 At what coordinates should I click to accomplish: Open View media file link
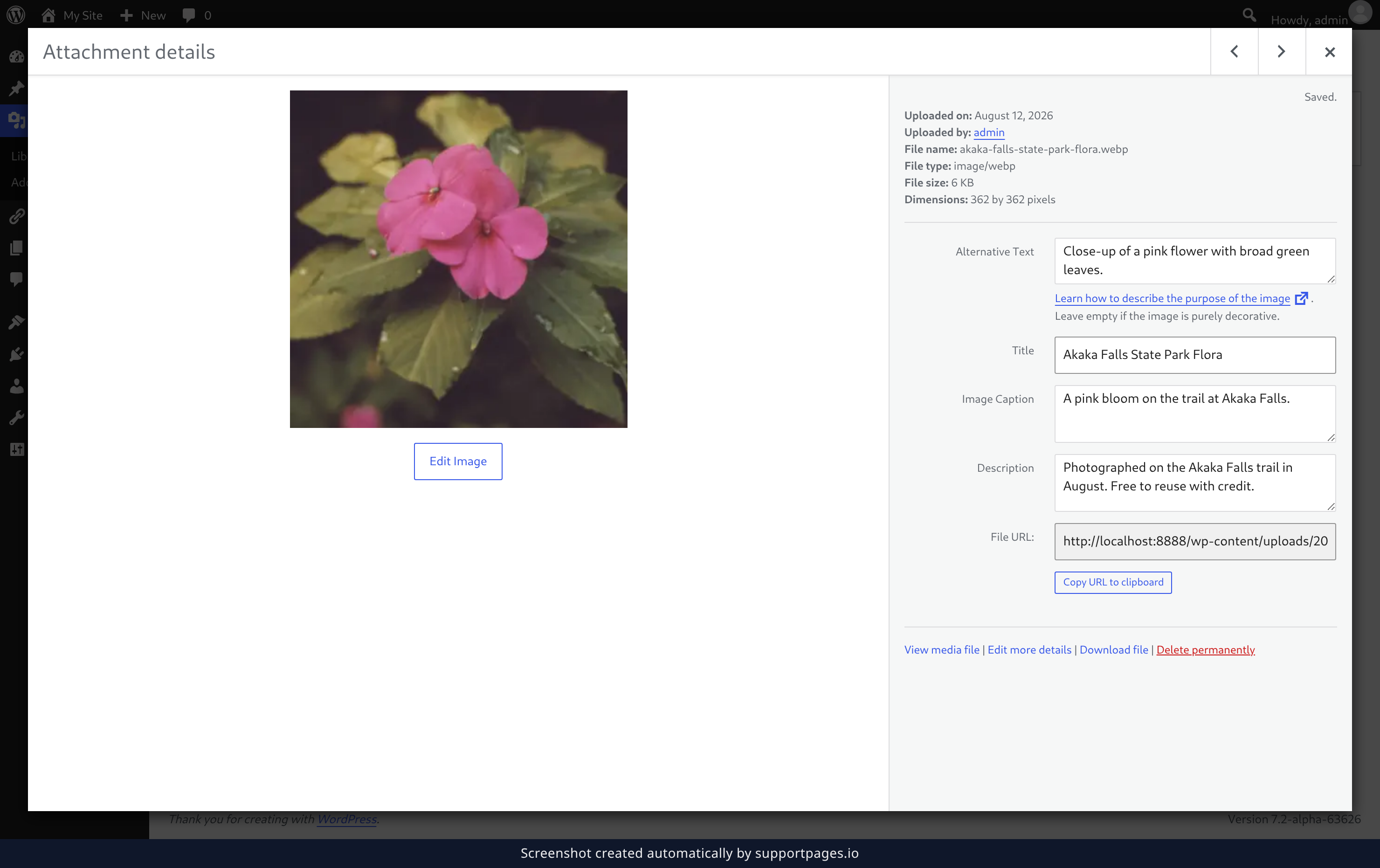[942, 650]
